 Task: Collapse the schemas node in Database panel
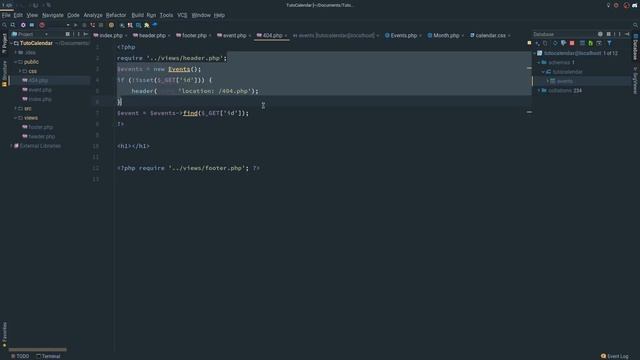click(x=539, y=62)
